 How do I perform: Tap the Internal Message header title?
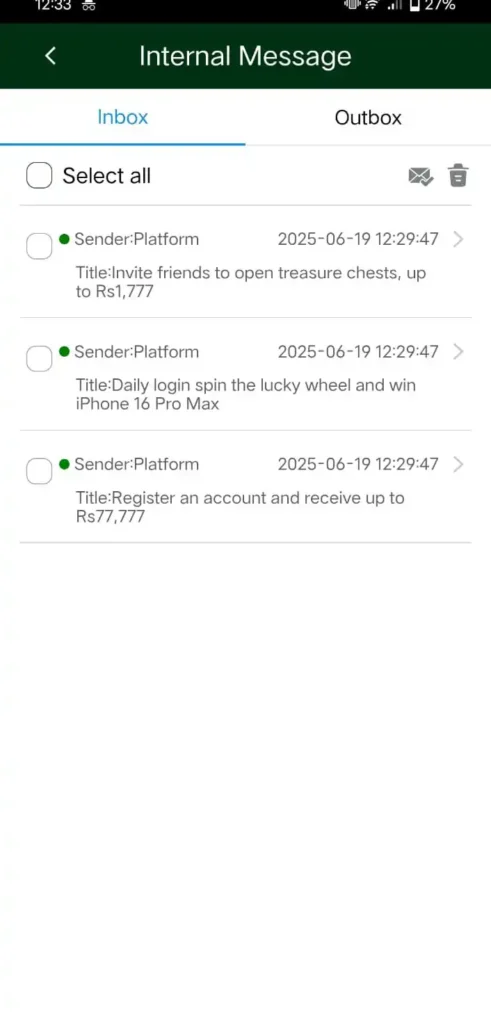[246, 56]
